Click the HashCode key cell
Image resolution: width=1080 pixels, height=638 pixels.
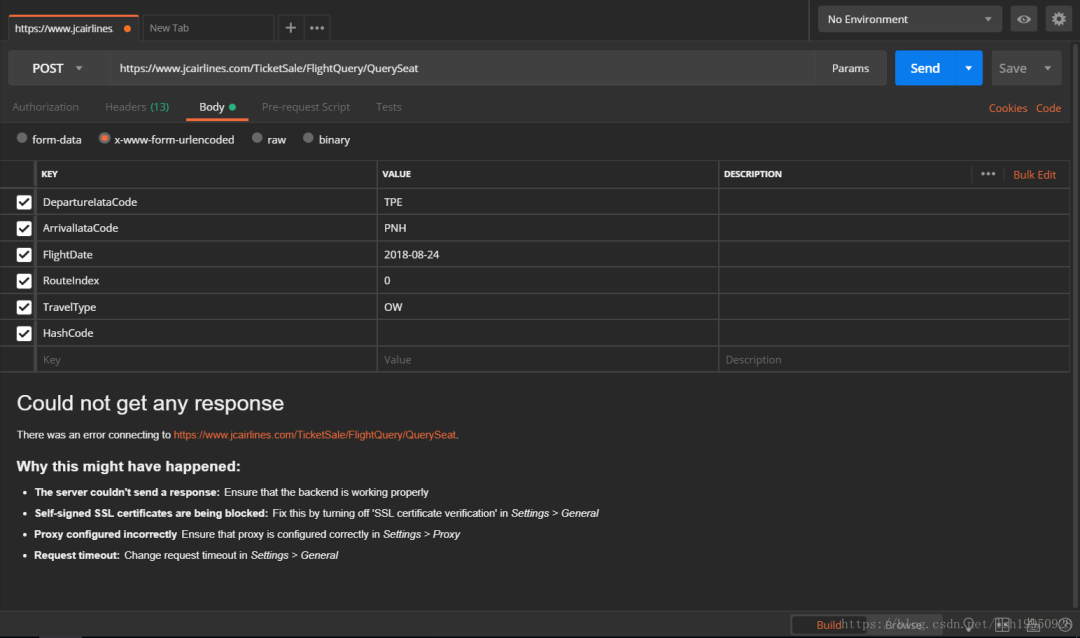coord(206,333)
